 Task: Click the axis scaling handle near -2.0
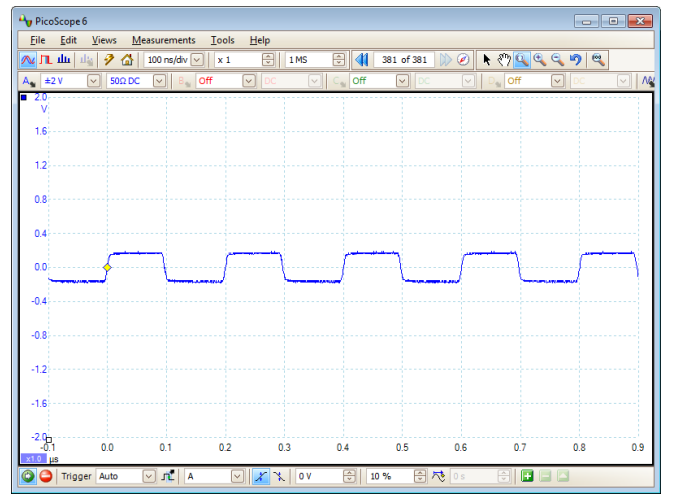(49, 440)
